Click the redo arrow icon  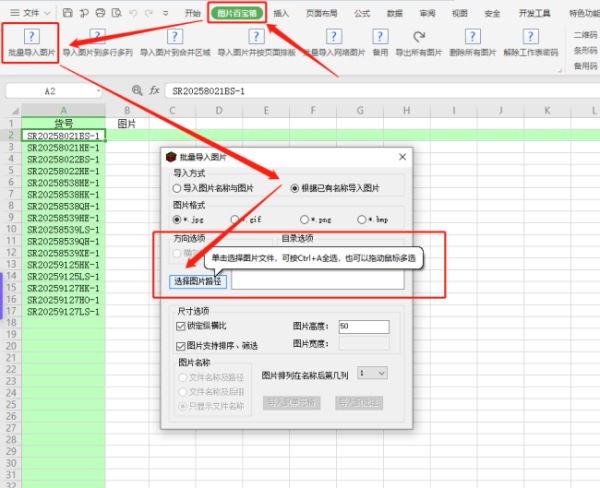tap(149, 13)
